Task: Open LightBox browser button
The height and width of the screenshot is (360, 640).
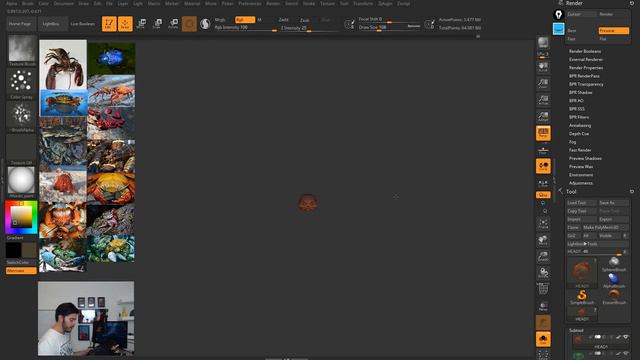Action: coord(51,24)
